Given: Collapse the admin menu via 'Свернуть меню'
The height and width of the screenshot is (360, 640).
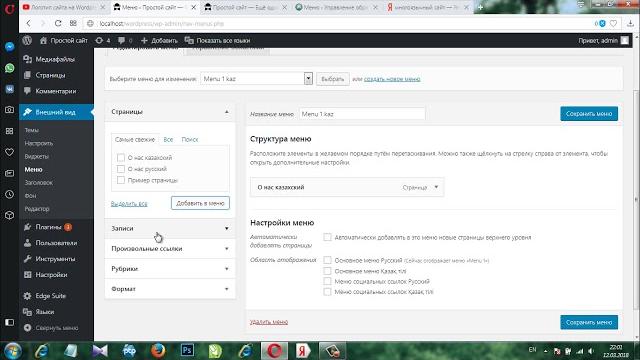Looking at the screenshot, I should (x=51, y=328).
